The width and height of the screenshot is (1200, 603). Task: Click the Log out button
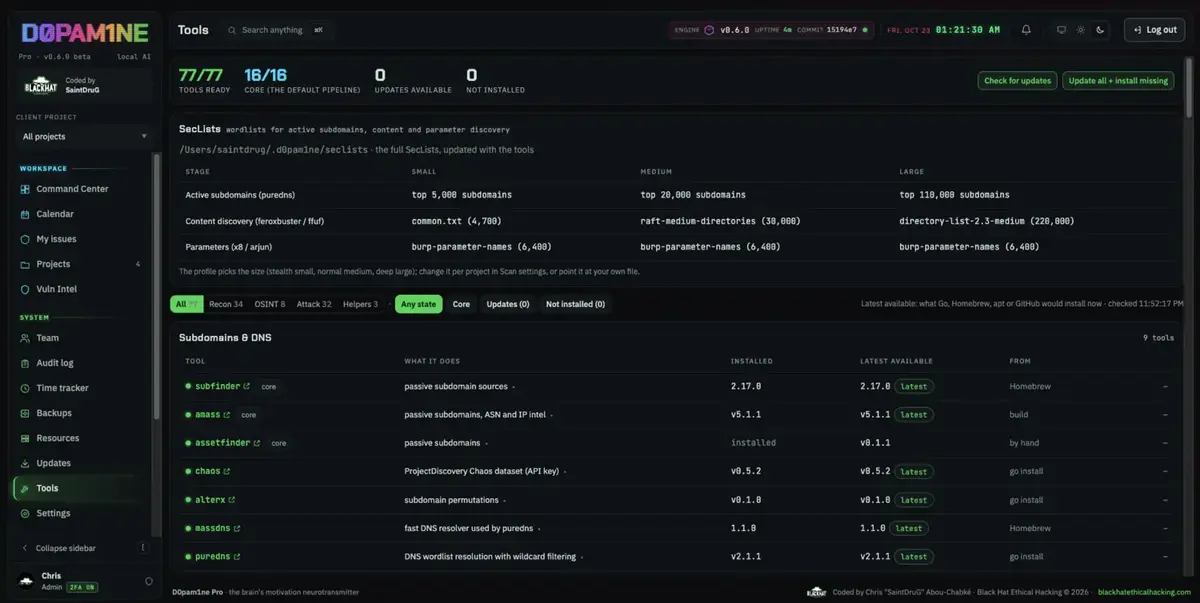(x=1154, y=30)
